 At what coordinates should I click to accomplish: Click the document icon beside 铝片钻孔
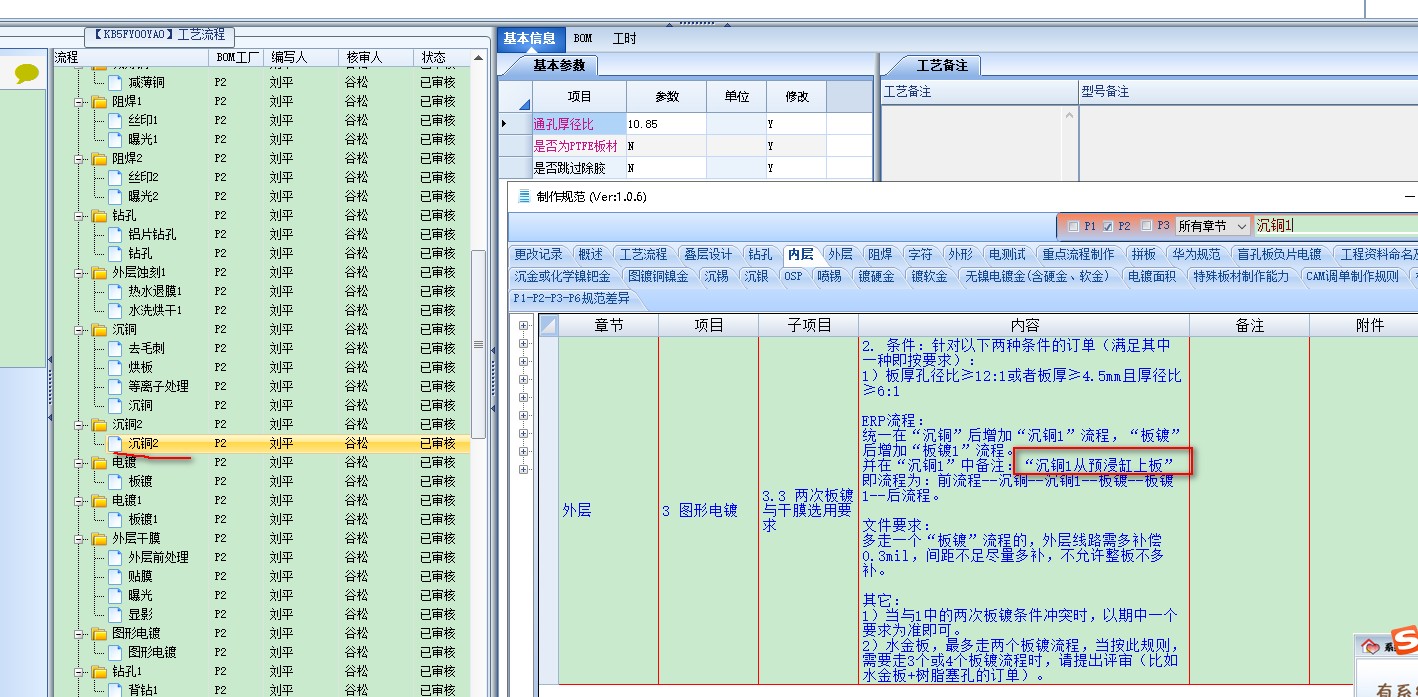[x=115, y=234]
